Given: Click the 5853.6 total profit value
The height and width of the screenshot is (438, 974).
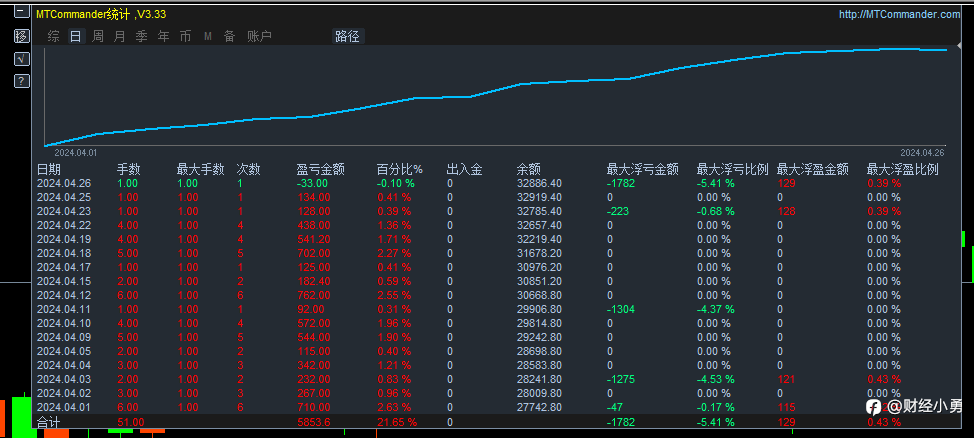Looking at the screenshot, I should (313, 422).
